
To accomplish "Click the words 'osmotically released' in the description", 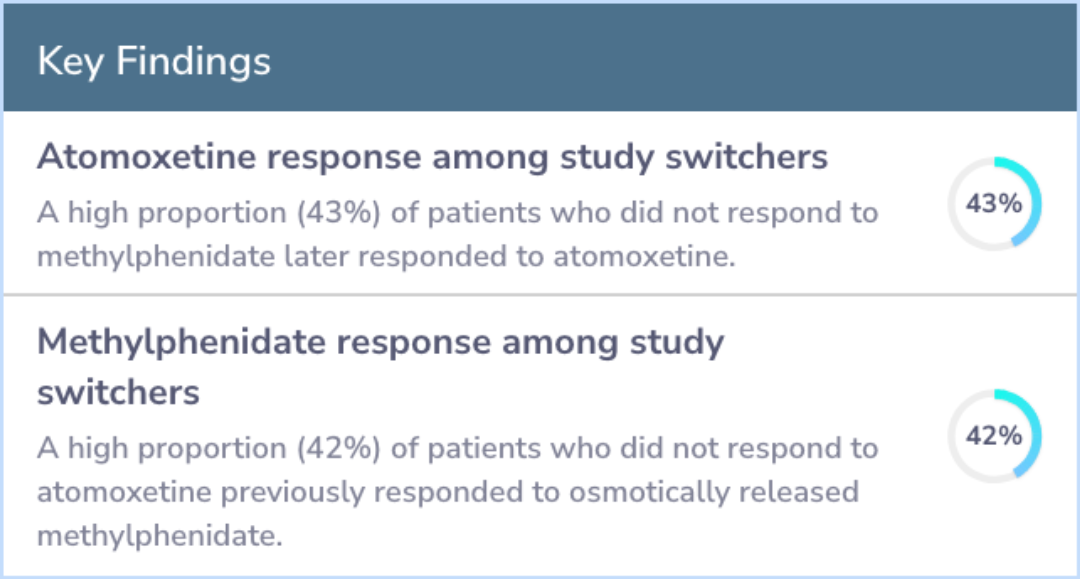I will point(714,492).
